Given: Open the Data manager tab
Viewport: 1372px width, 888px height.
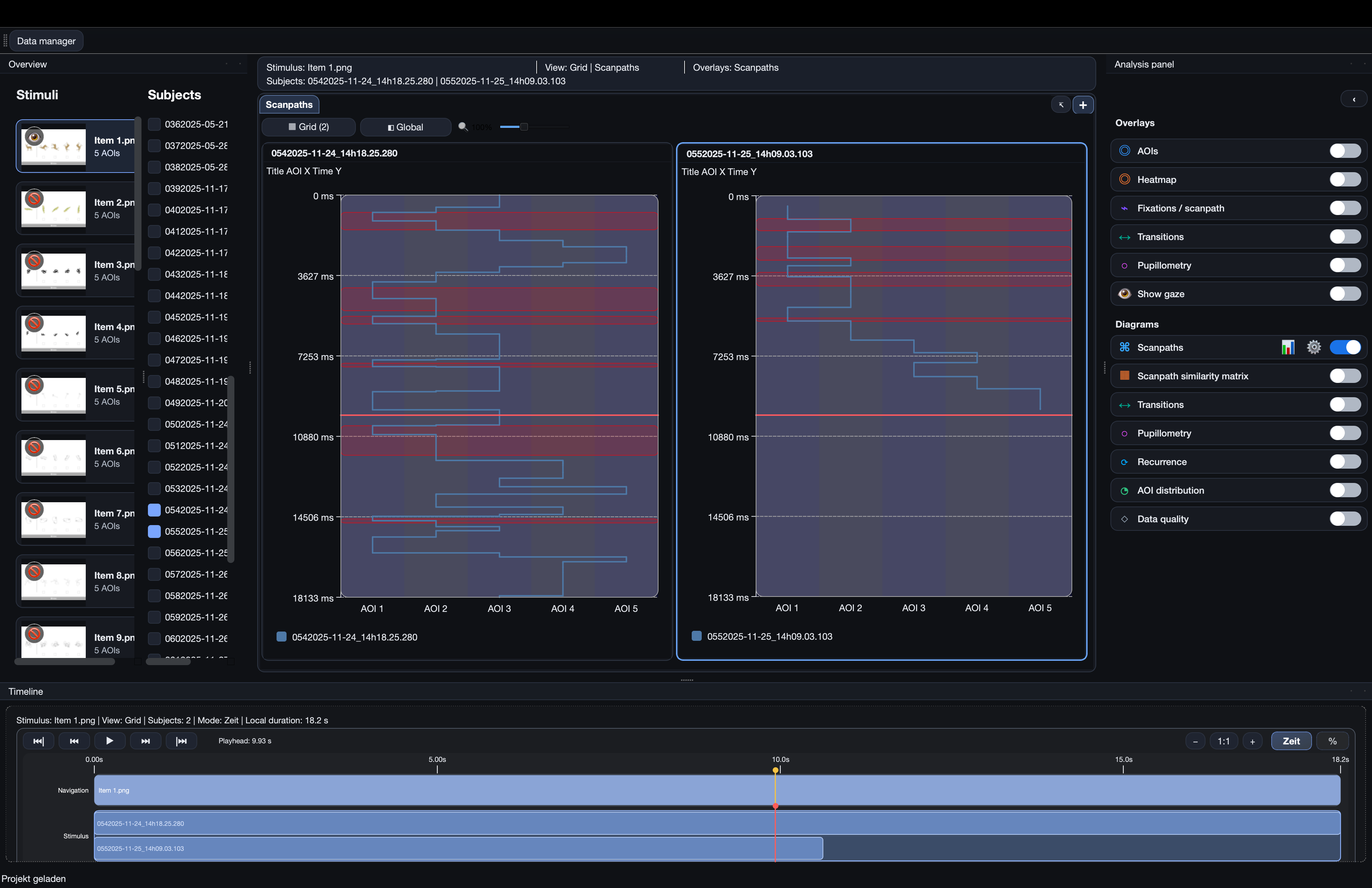Looking at the screenshot, I should tap(46, 41).
